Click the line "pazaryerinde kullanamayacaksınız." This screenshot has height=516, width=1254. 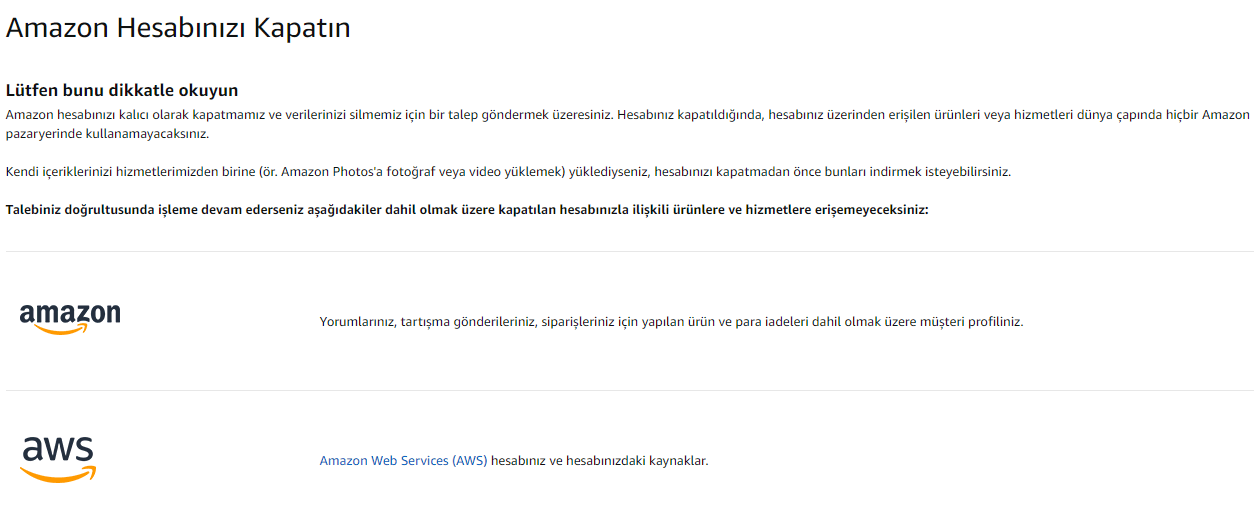(x=107, y=134)
